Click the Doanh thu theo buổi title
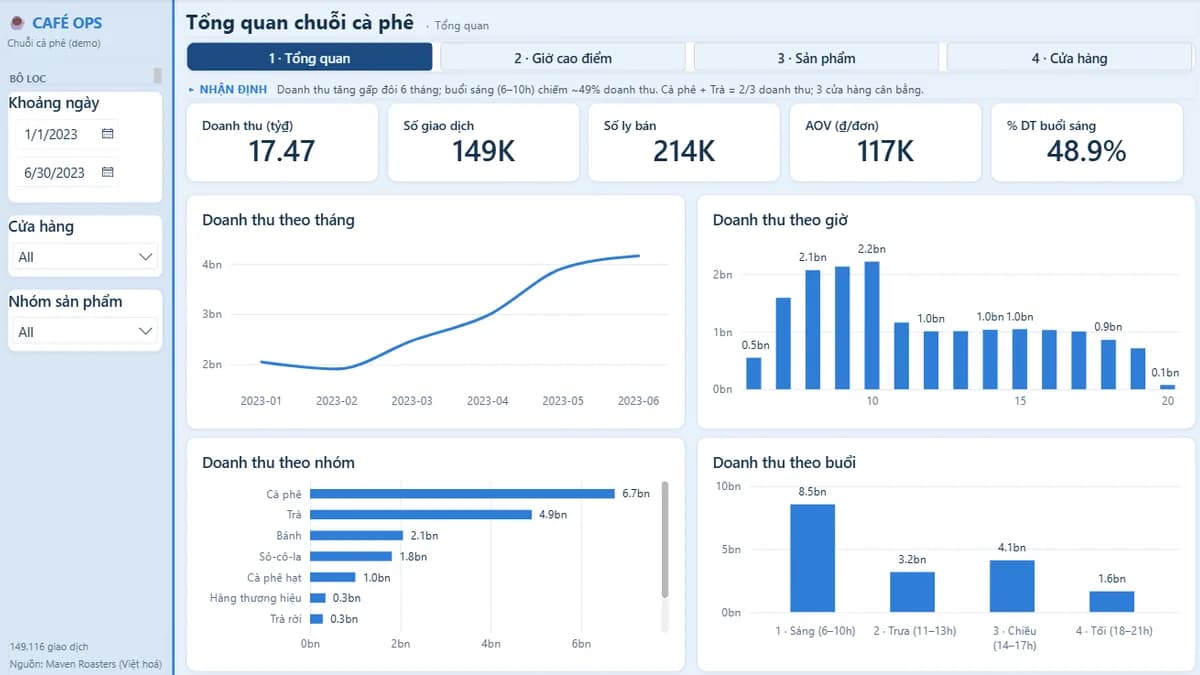1200x675 pixels. [x=784, y=462]
